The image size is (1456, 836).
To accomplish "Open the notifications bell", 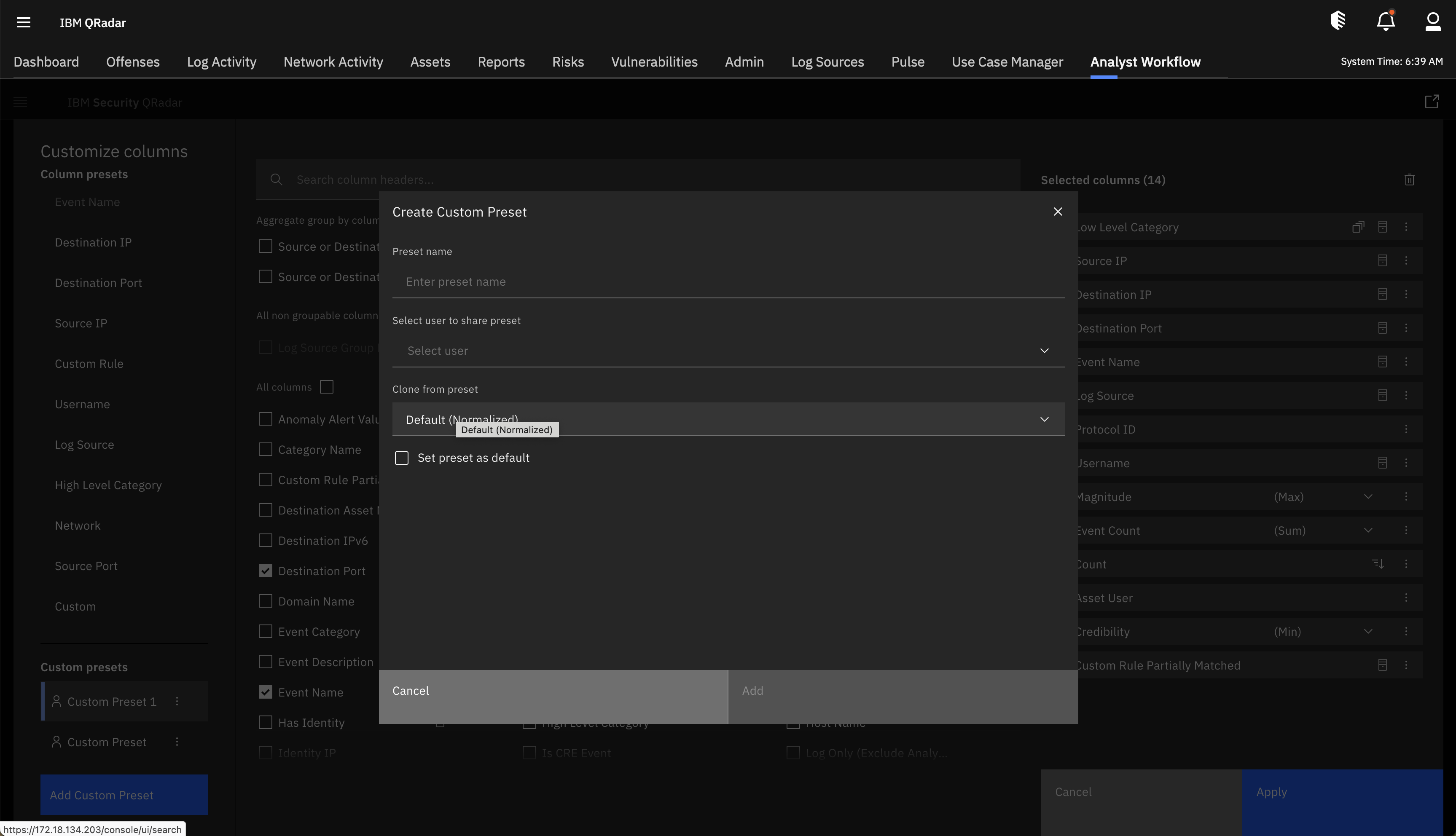I will point(1385,21).
